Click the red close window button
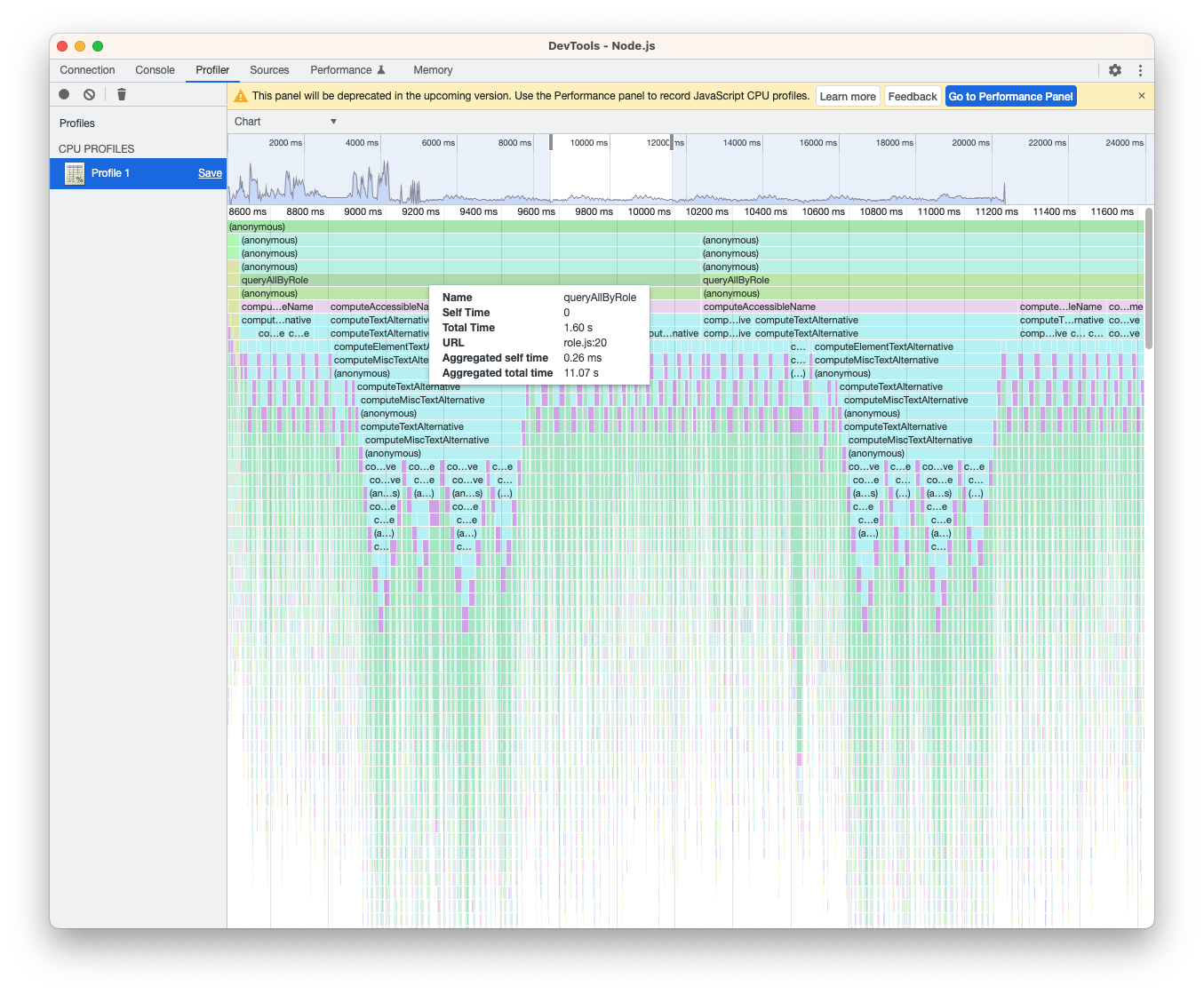1204x994 pixels. click(62, 46)
